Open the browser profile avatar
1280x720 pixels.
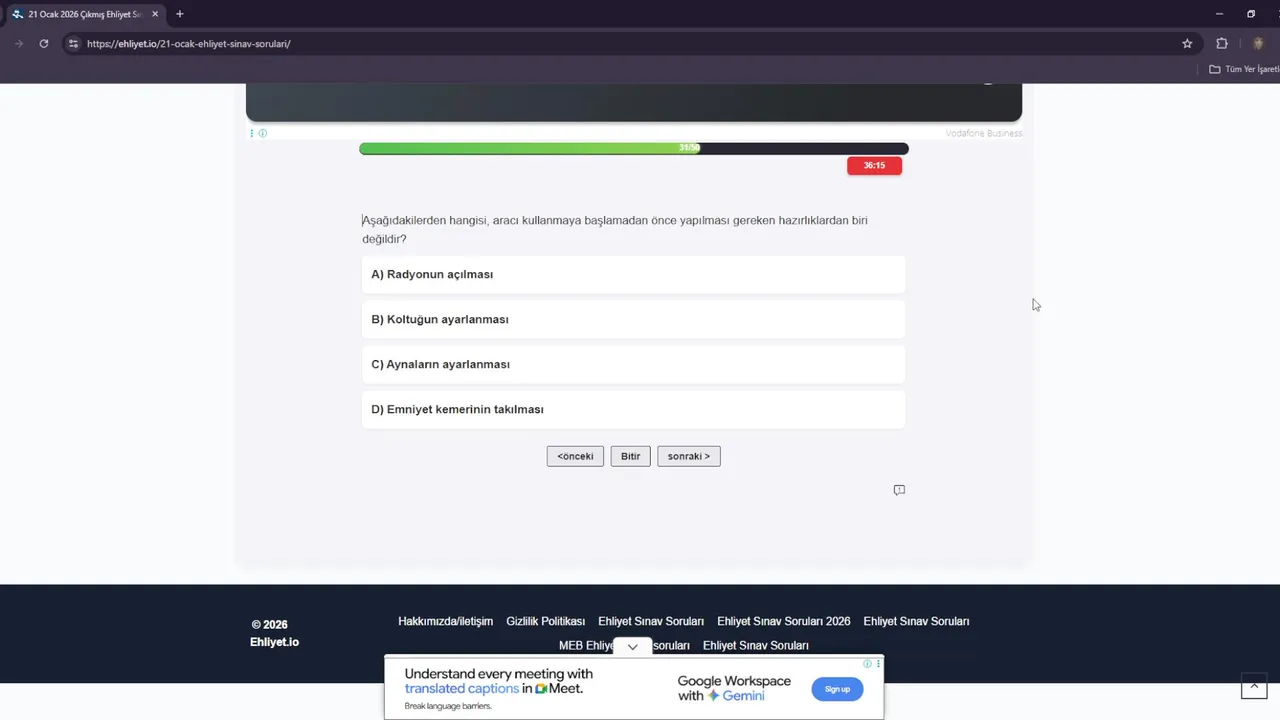[x=1258, y=44]
